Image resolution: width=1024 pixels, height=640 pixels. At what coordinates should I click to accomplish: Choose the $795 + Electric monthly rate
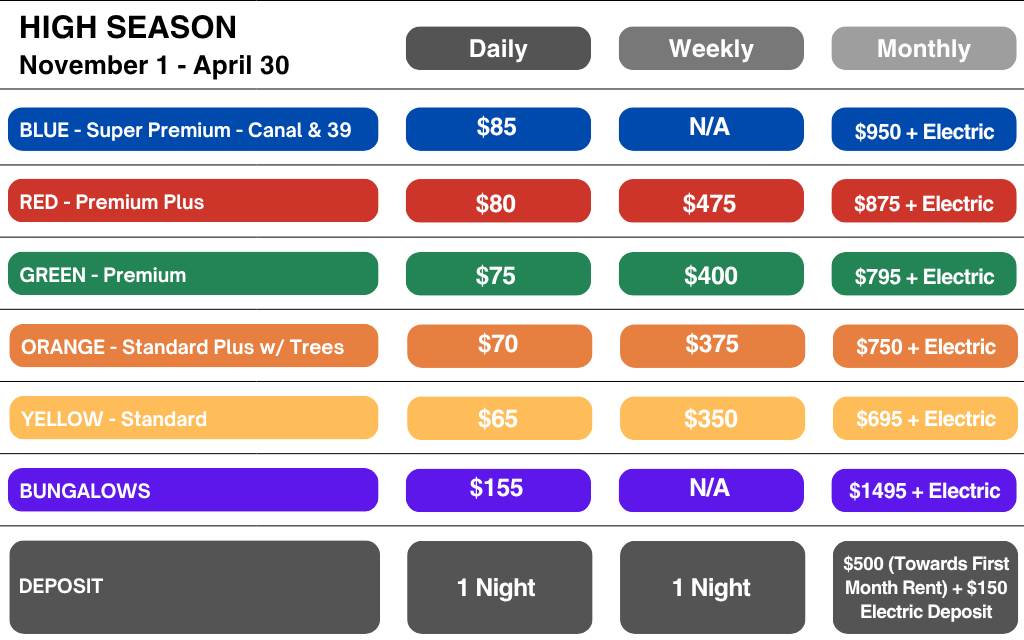pyautogui.click(x=924, y=275)
